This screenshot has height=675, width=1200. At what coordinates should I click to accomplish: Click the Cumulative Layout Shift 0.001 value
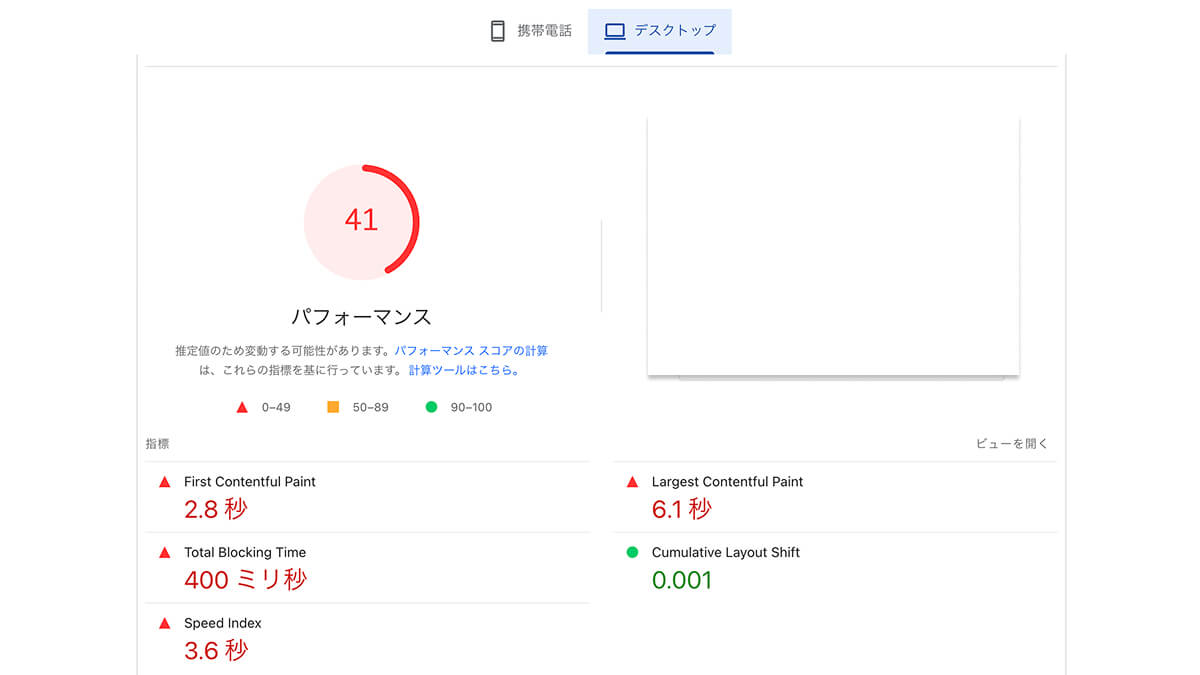[682, 580]
